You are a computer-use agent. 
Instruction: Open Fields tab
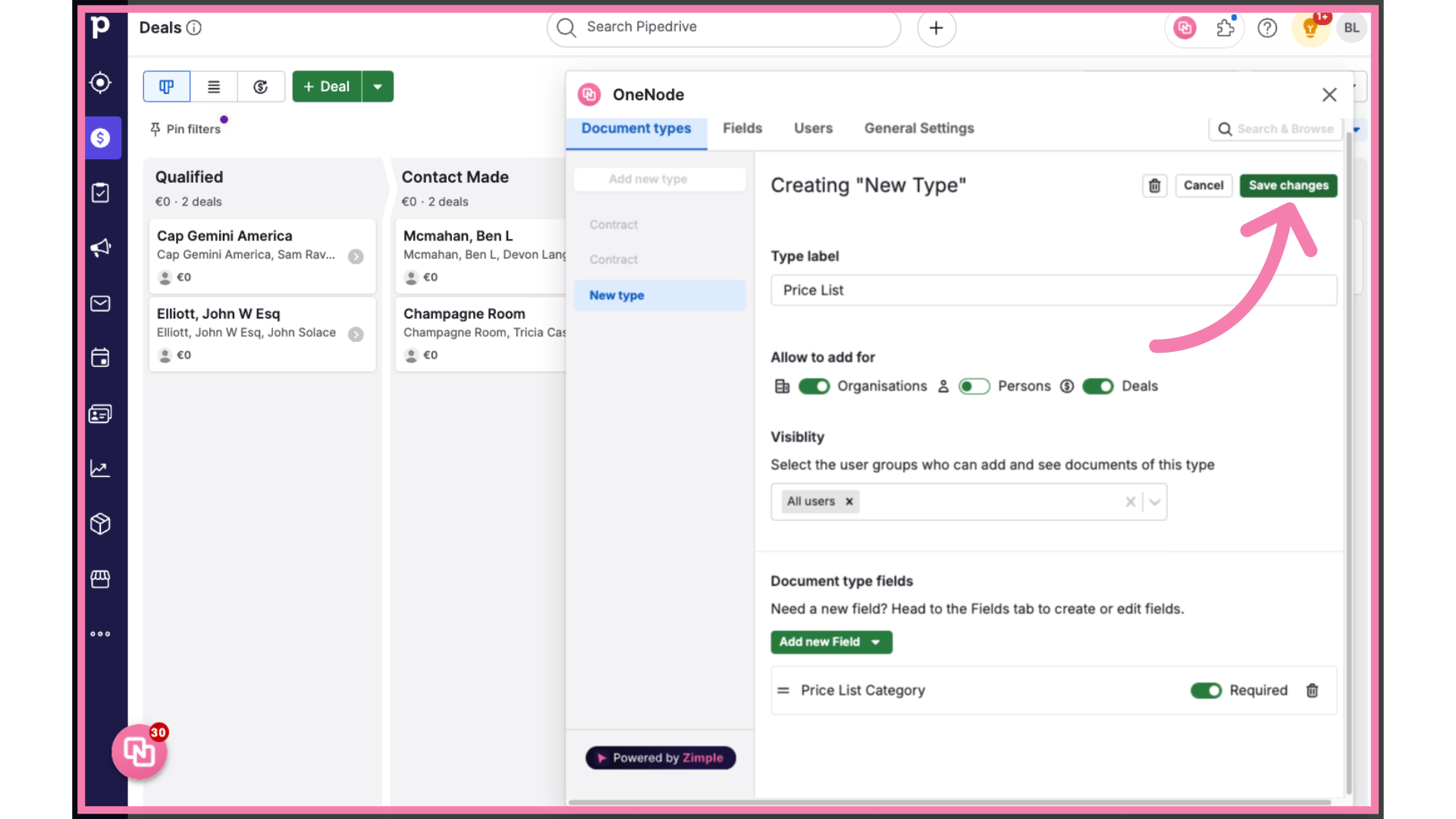(742, 128)
